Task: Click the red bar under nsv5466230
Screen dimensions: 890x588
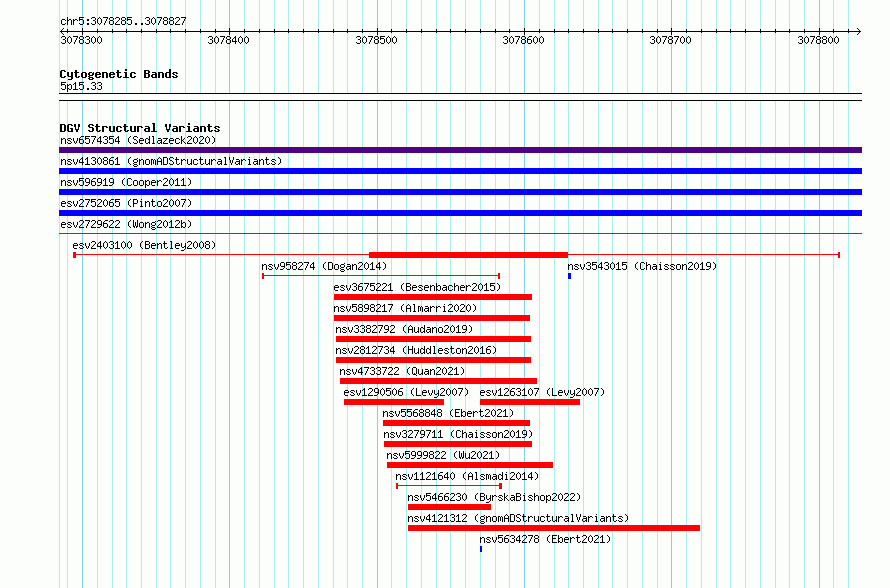Action: point(450,507)
